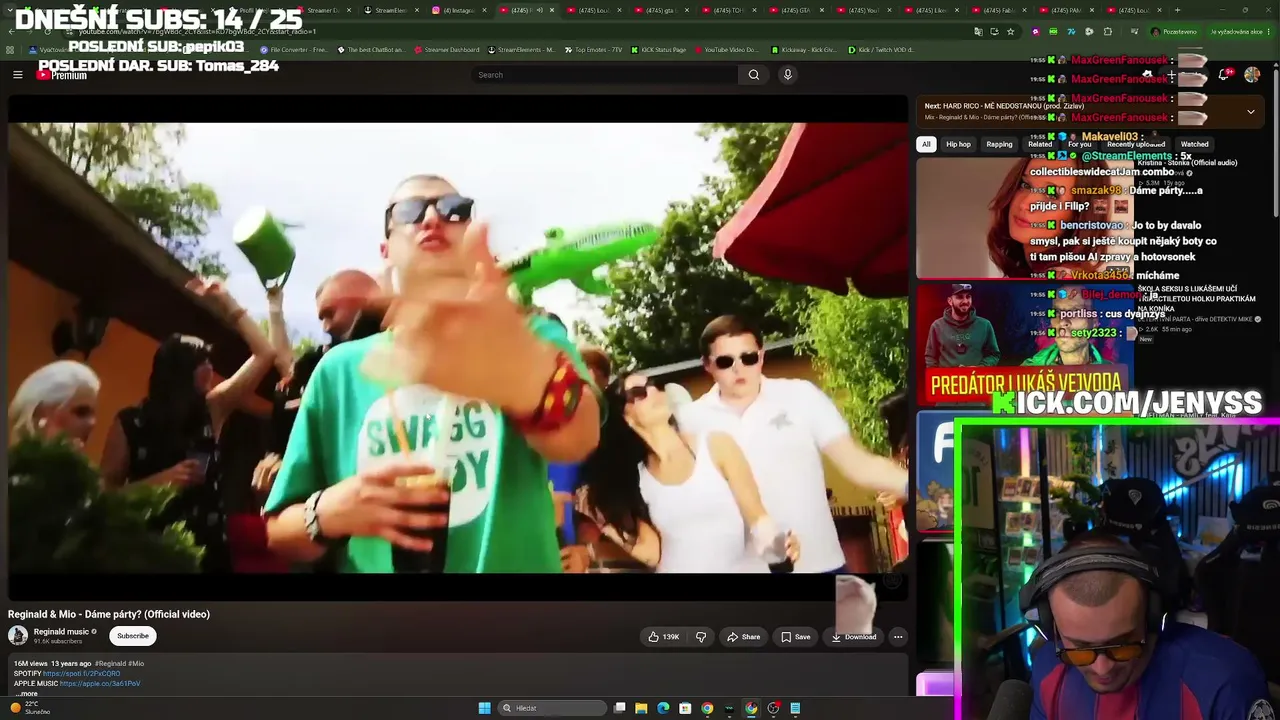Open the Notepad icon on the taskbar

[x=795, y=708]
